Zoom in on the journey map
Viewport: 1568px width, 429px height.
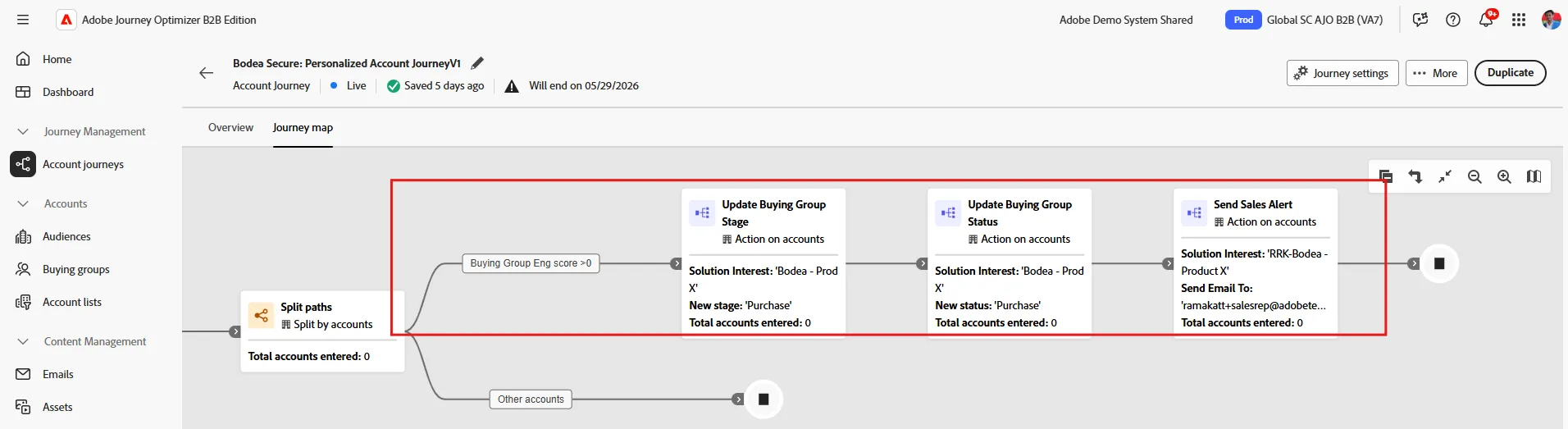tap(1504, 176)
